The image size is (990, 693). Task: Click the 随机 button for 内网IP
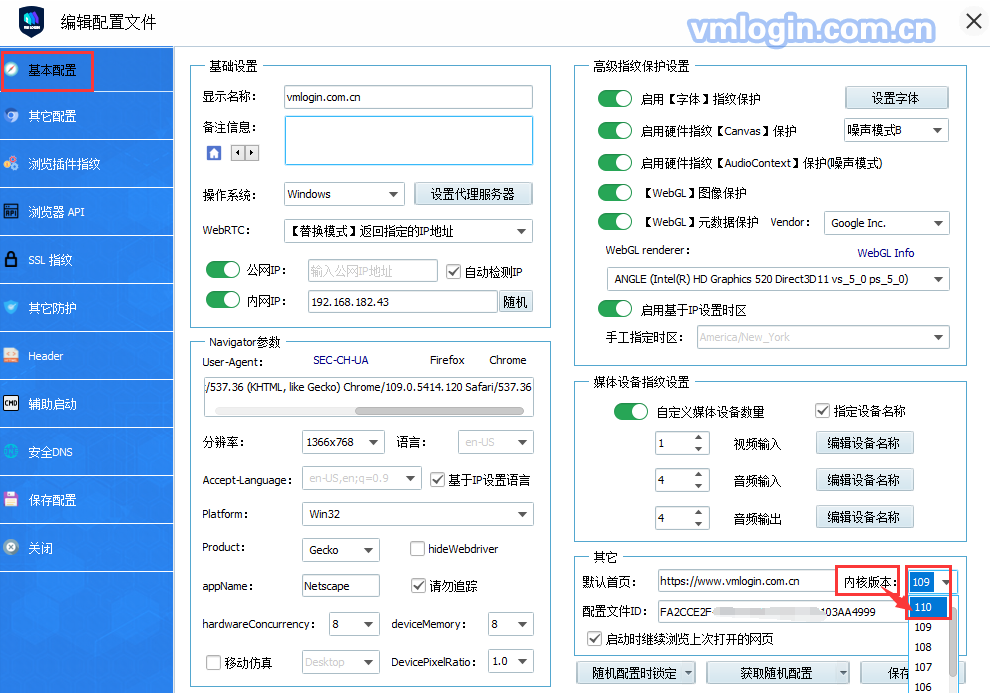[x=515, y=302]
